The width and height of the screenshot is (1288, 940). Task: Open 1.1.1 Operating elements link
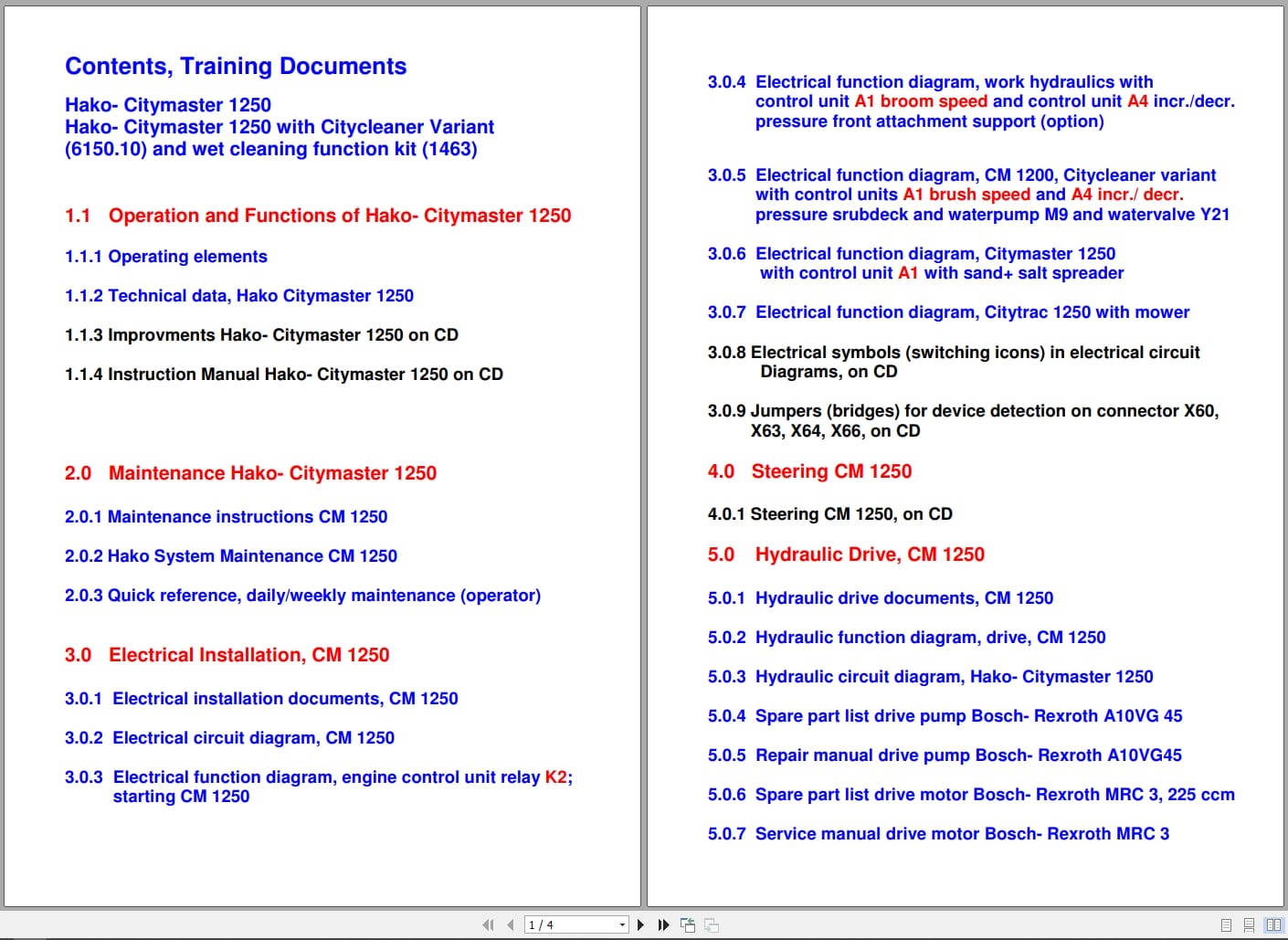(x=166, y=257)
